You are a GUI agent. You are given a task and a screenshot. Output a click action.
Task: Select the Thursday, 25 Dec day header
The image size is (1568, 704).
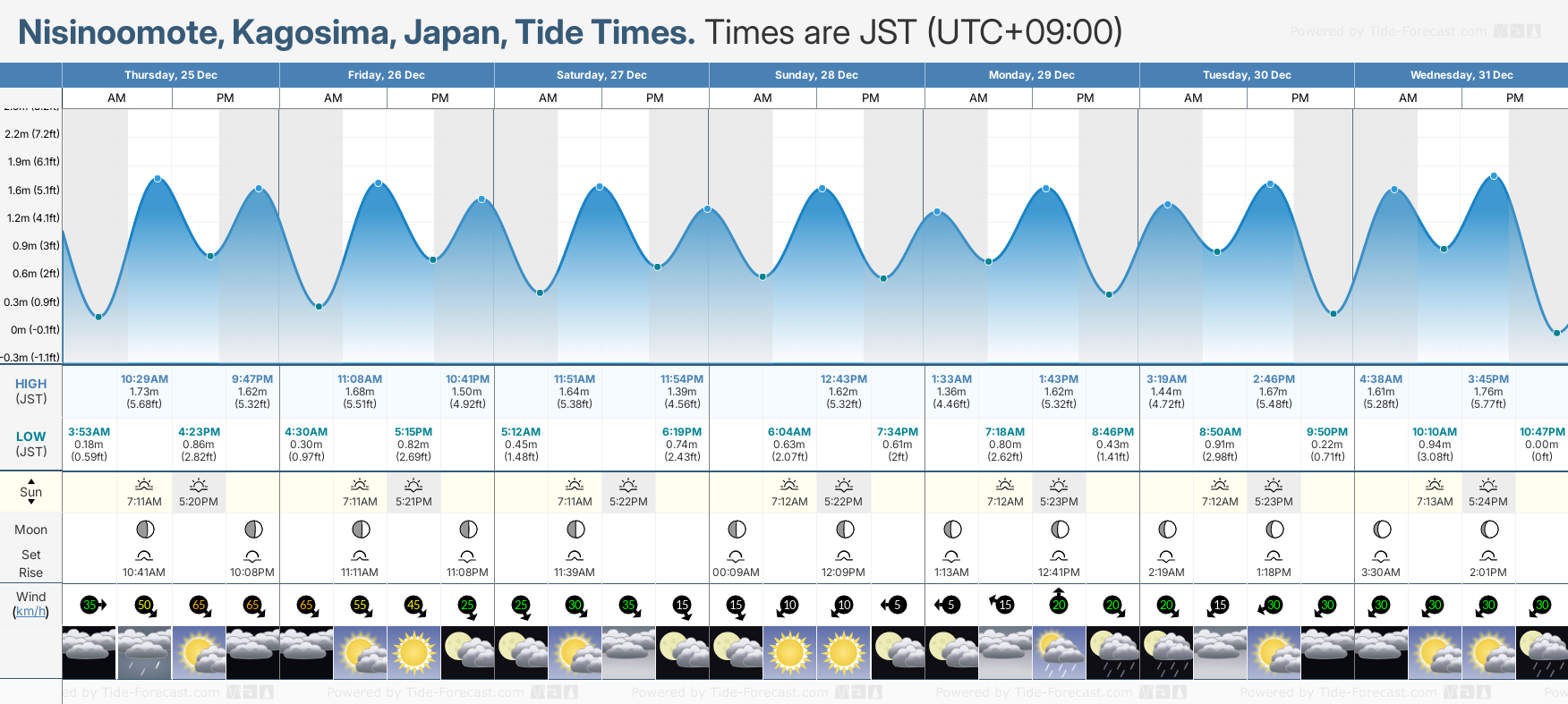click(x=171, y=75)
